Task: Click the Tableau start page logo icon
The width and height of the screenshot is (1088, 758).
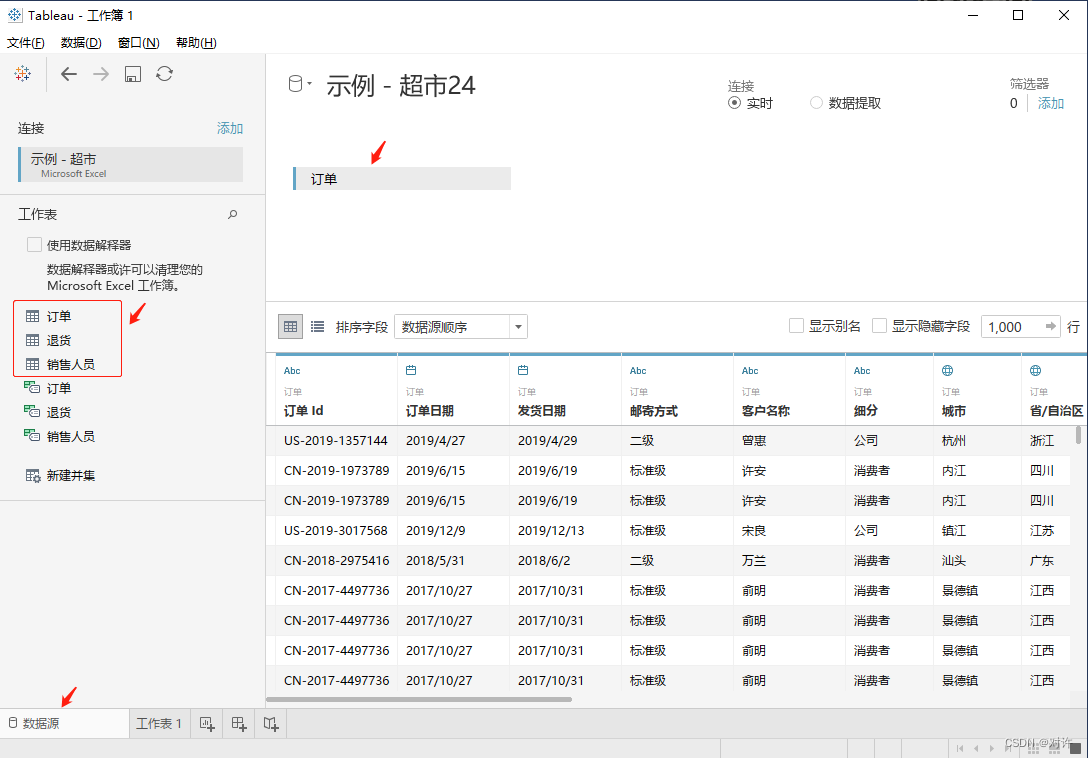Action: [x=22, y=74]
